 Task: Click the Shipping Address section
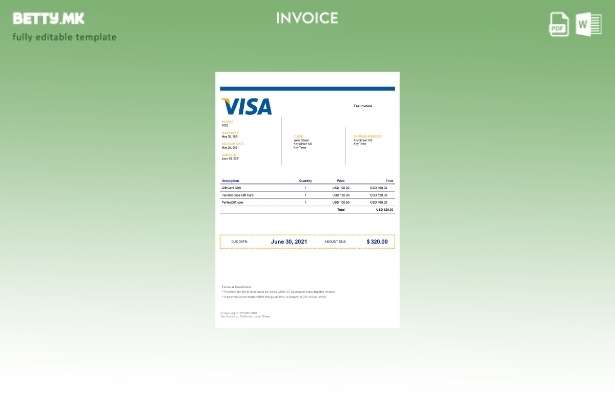[x=366, y=139]
